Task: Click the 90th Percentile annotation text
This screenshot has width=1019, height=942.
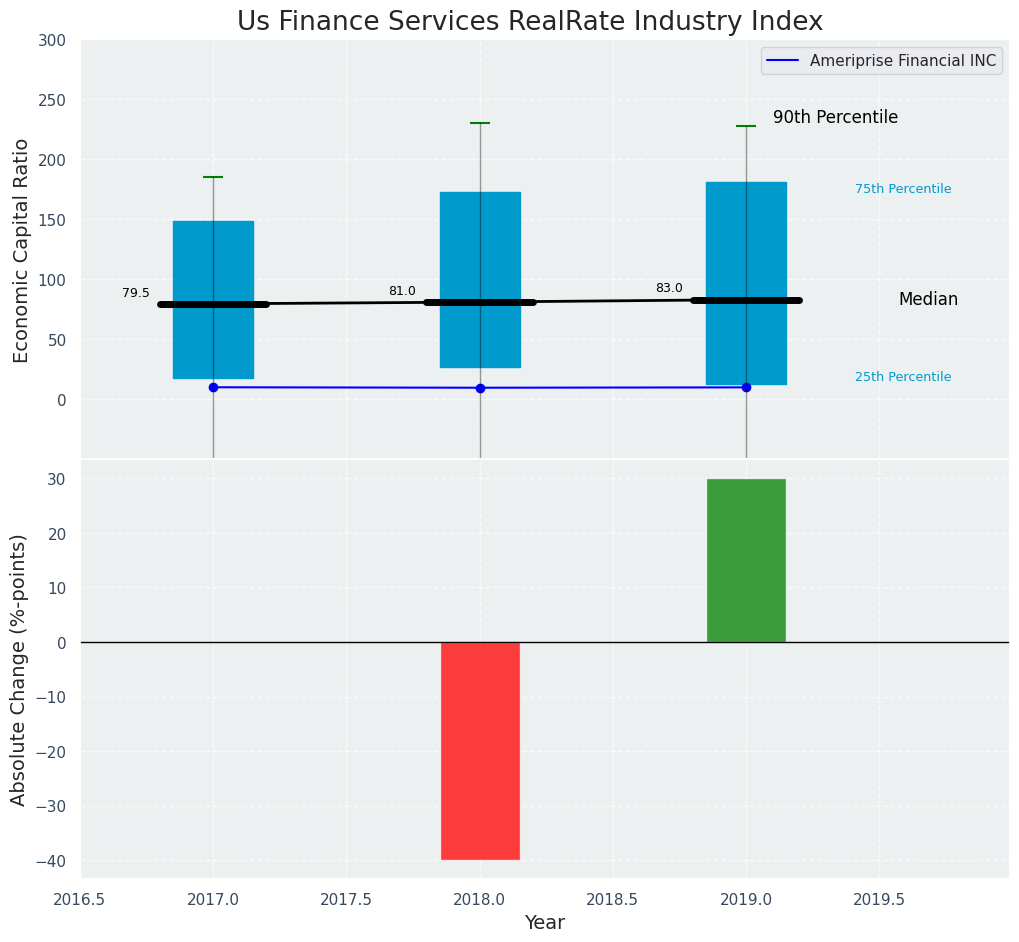Action: [835, 117]
